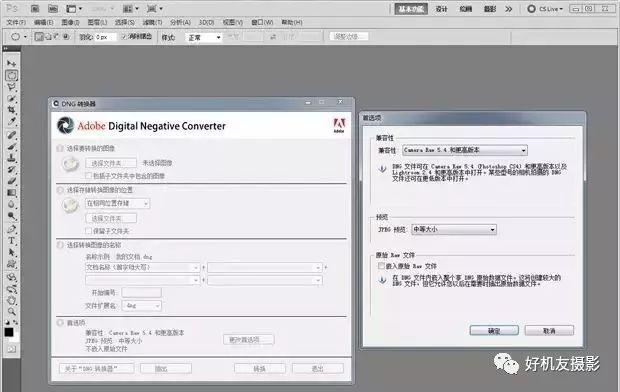The height and width of the screenshot is (392, 620).
Task: Select the Type tool
Action: coord(11,241)
